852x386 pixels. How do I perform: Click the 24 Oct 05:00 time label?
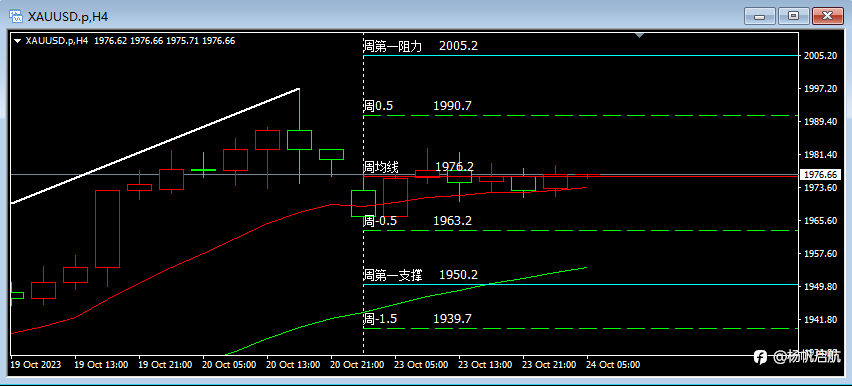point(613,364)
